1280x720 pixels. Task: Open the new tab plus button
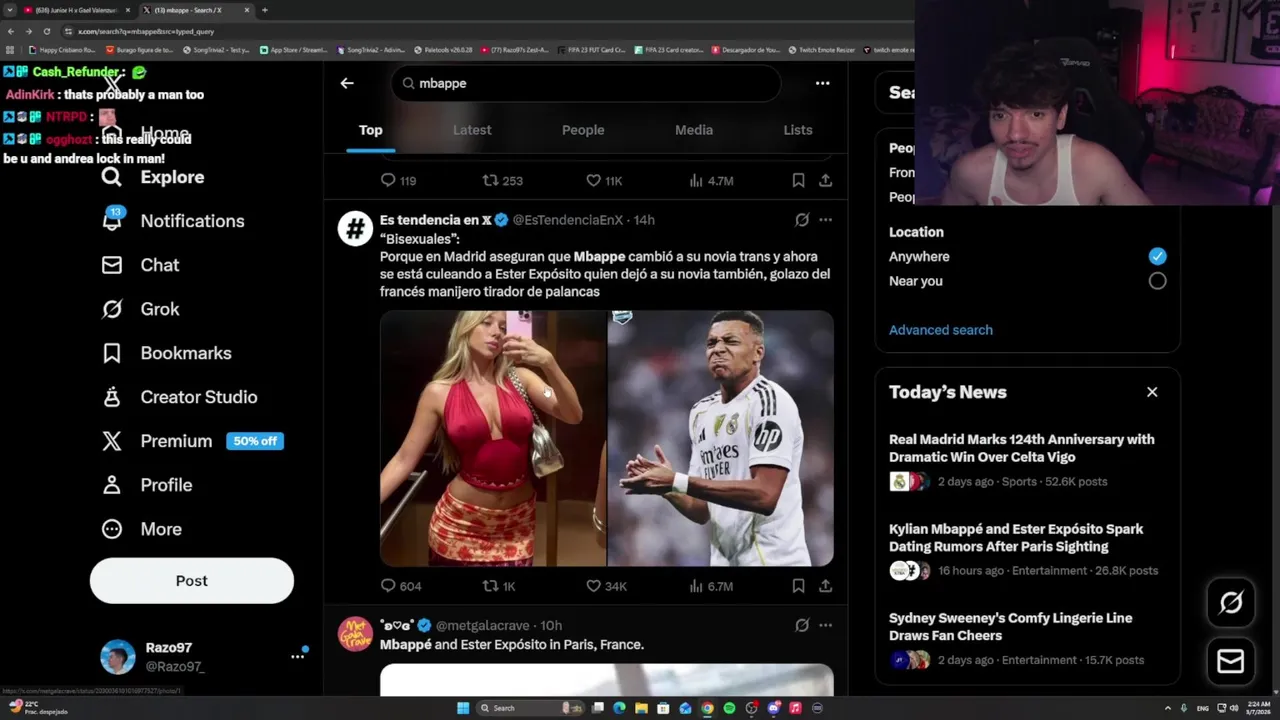click(x=264, y=10)
